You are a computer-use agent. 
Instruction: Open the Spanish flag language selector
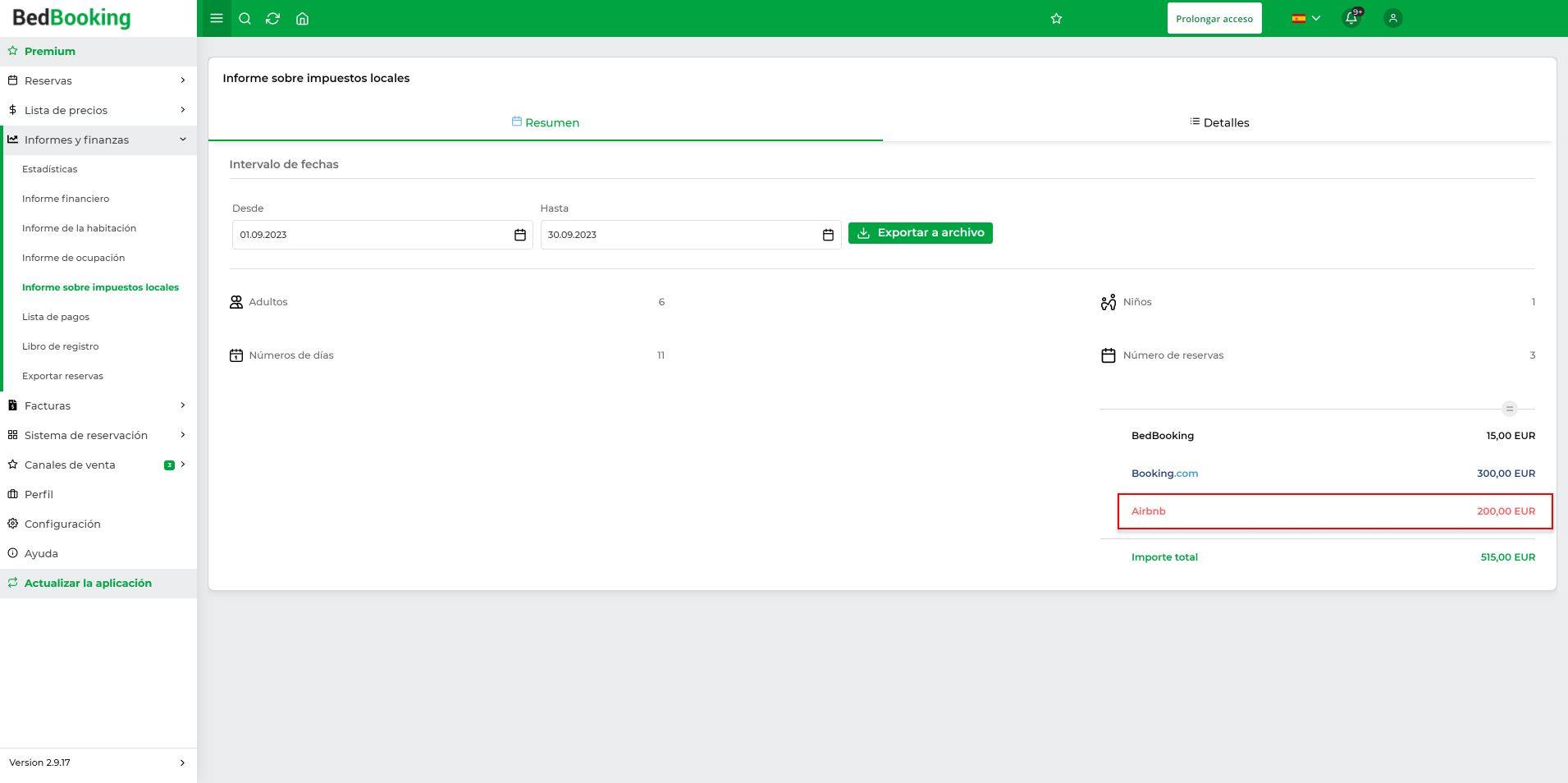1306,18
